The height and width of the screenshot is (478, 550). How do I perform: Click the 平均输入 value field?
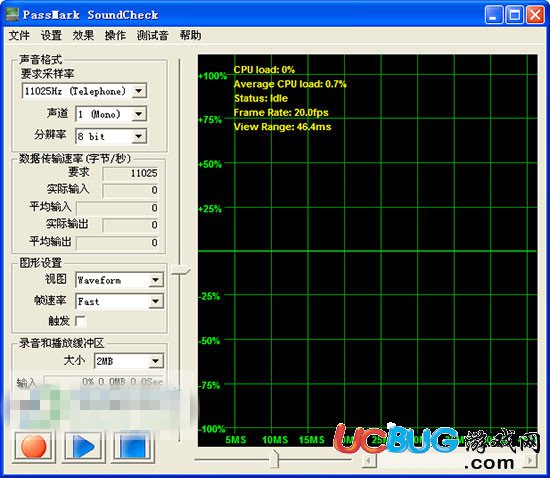click(x=117, y=208)
